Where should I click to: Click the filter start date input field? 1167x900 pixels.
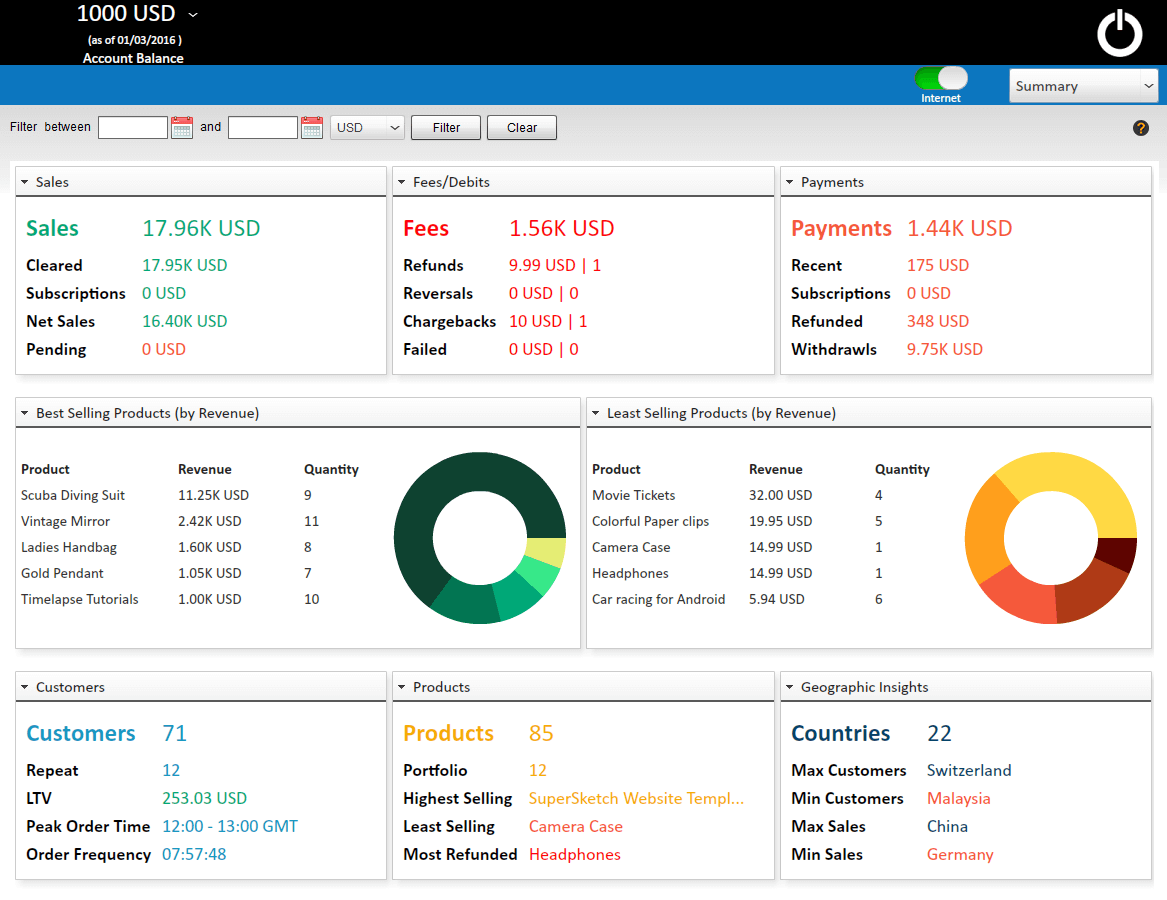tap(133, 127)
